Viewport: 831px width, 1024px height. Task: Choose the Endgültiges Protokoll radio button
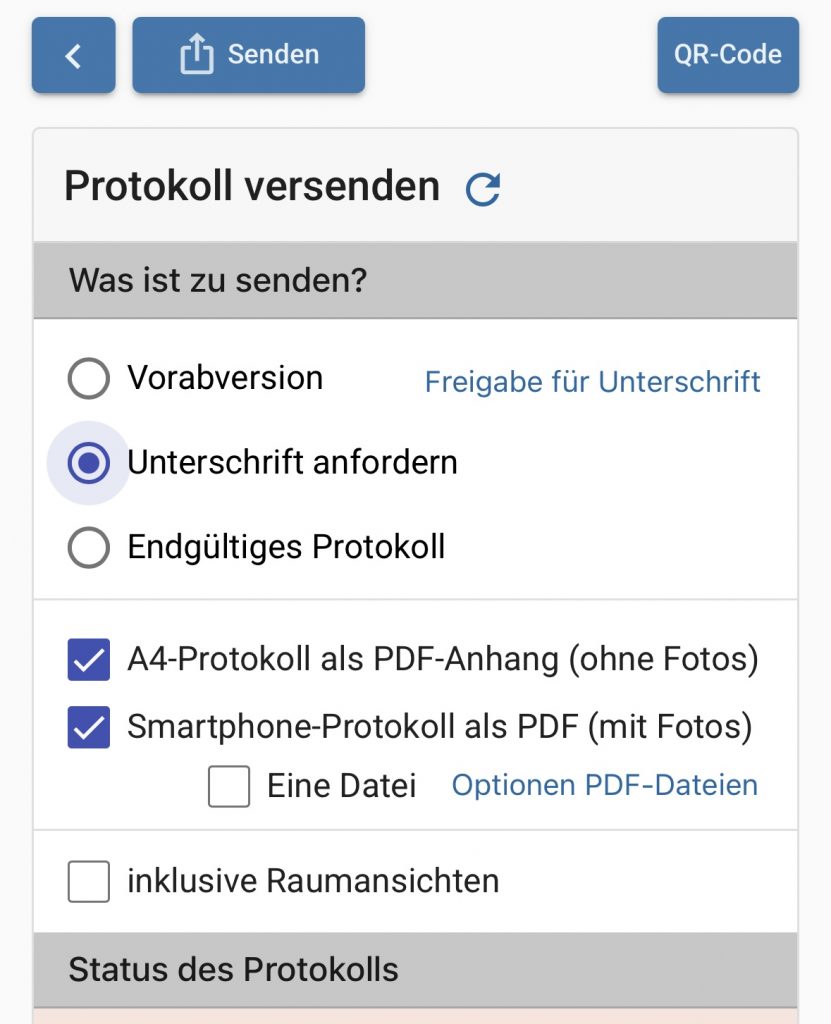(x=89, y=548)
